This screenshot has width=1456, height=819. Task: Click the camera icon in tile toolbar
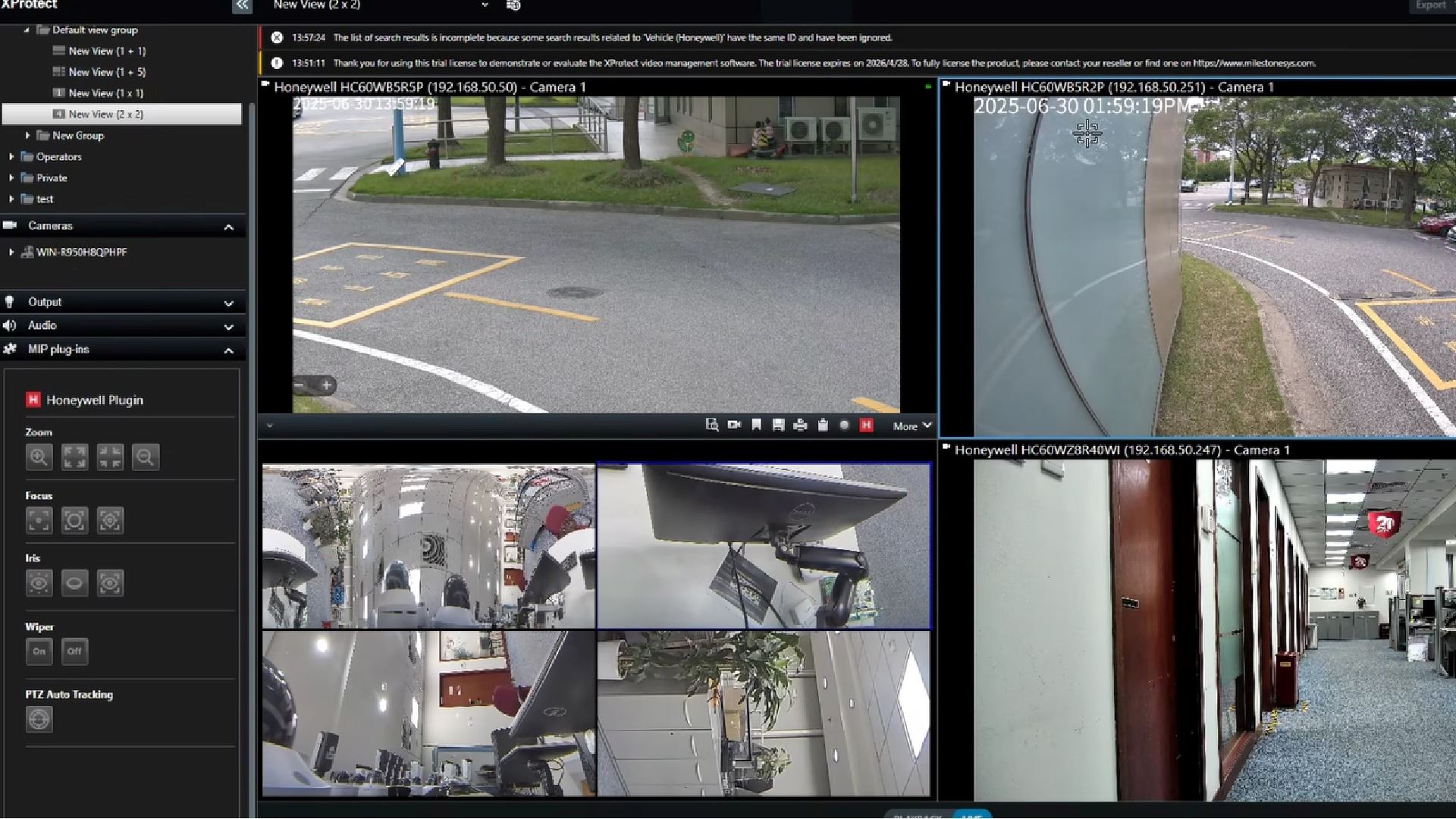point(734,425)
